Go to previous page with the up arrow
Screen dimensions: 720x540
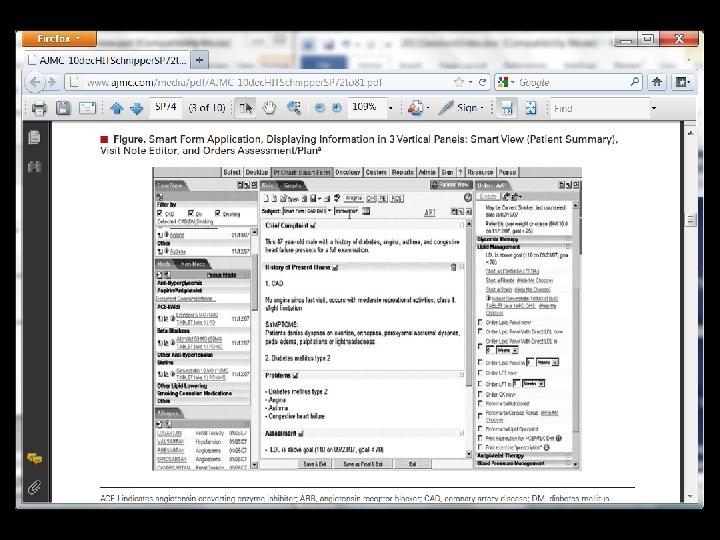(117, 108)
